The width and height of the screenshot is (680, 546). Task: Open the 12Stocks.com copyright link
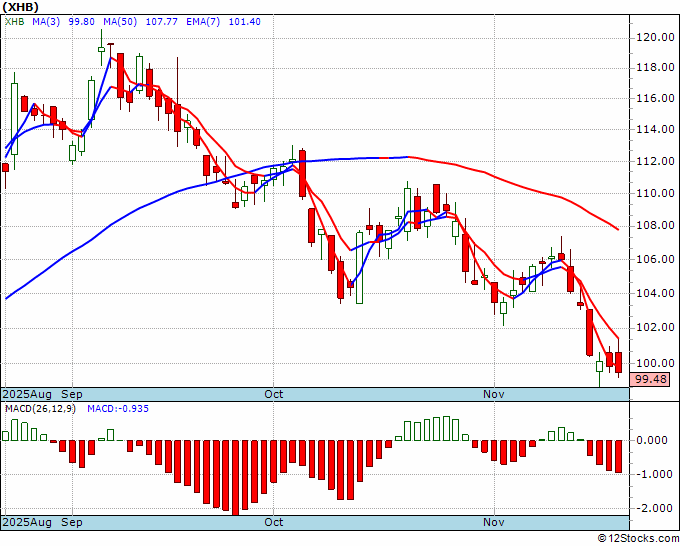pyautogui.click(x=638, y=539)
